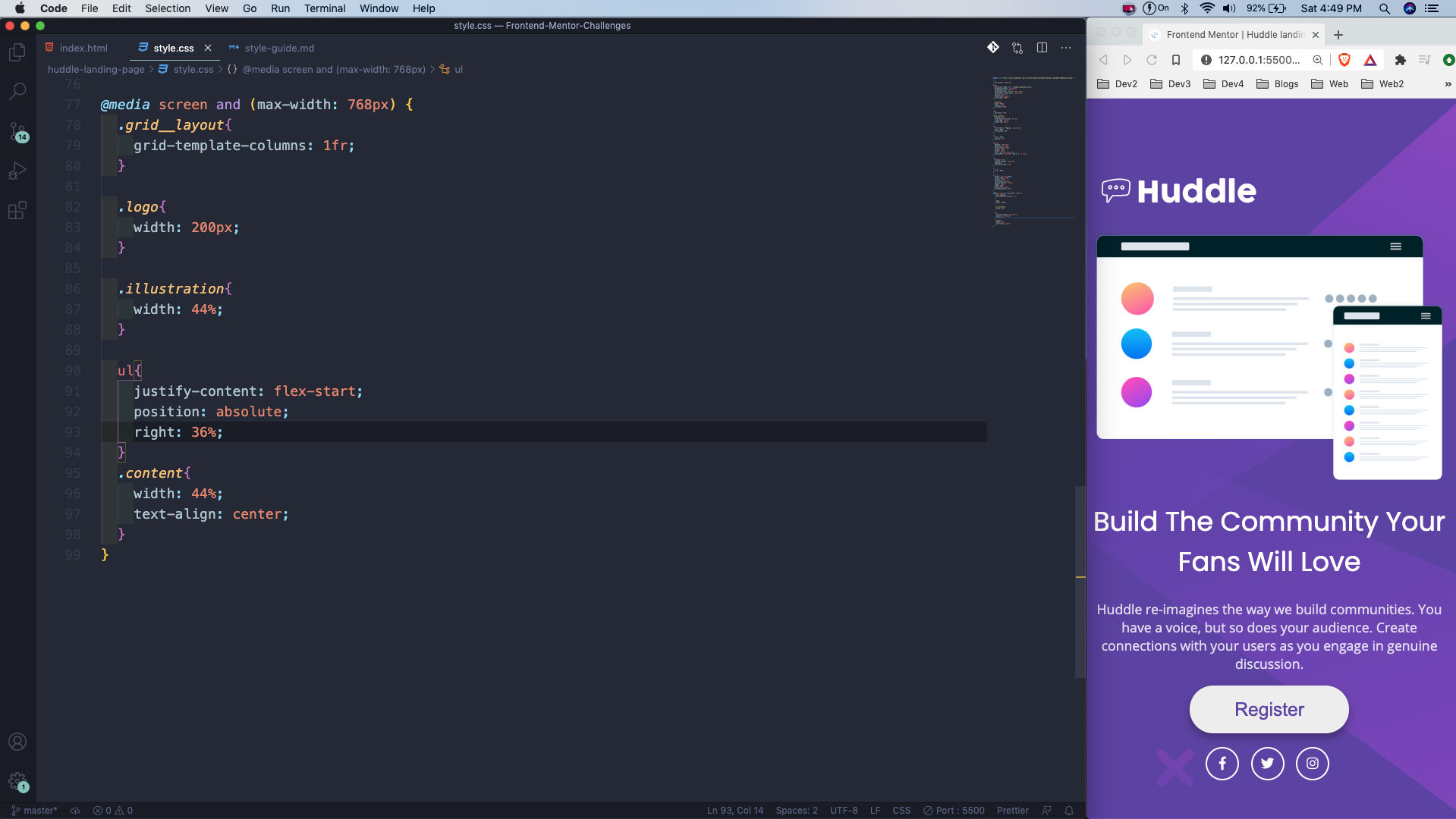
Task: Open the browser extensions puzzle icon
Action: [1401, 60]
